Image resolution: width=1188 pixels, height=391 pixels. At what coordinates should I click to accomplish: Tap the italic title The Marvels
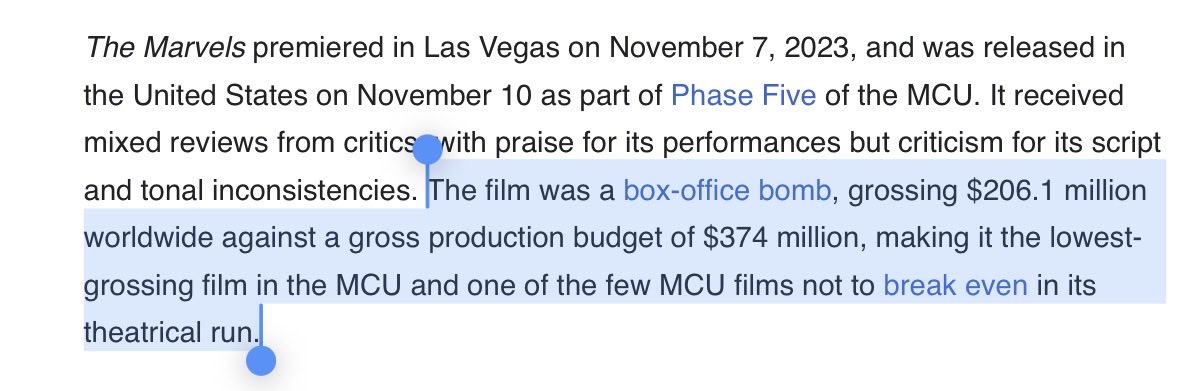(164, 48)
